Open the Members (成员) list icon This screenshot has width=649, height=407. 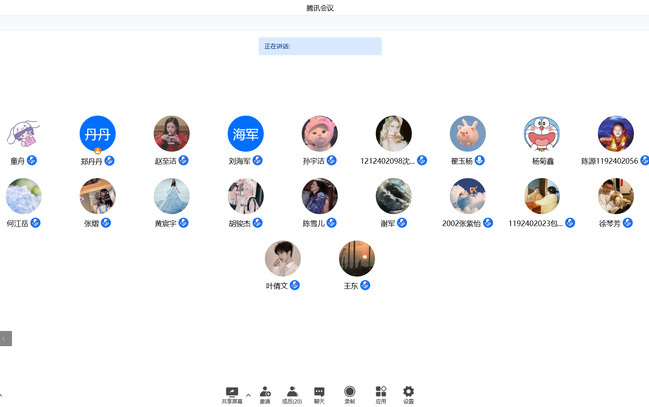(x=292, y=392)
